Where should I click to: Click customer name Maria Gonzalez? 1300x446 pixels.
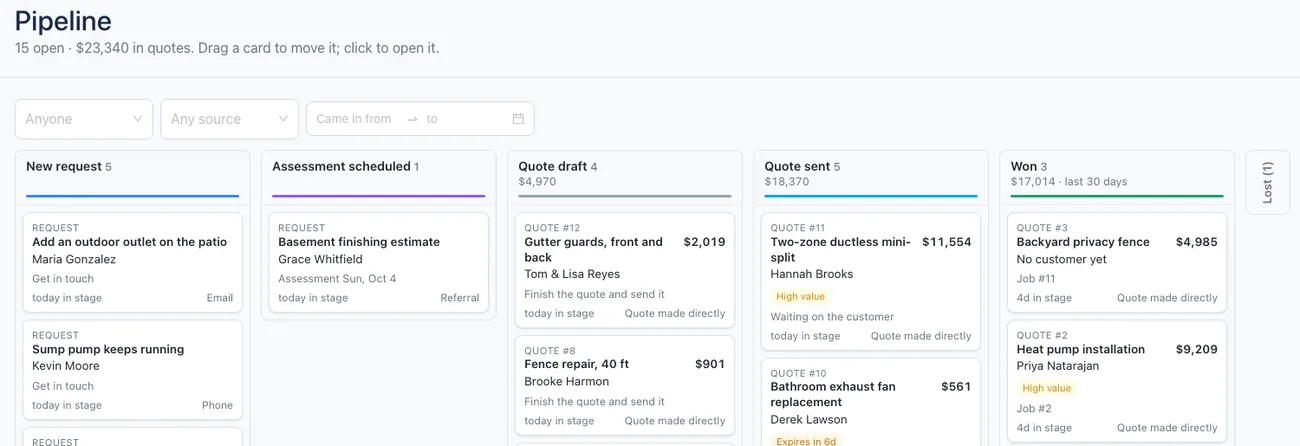click(x=74, y=259)
